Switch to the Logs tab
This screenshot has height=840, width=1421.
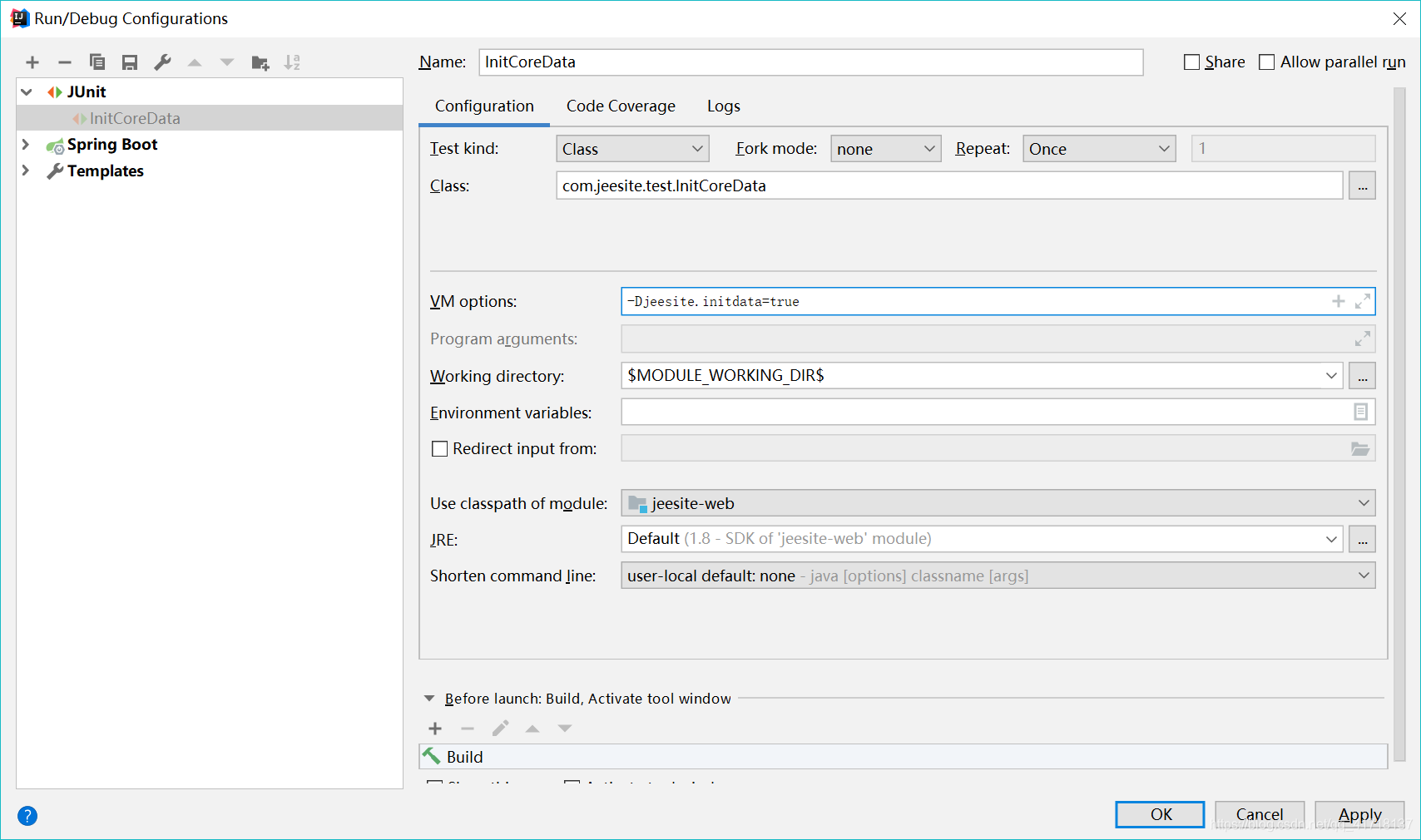(x=724, y=106)
